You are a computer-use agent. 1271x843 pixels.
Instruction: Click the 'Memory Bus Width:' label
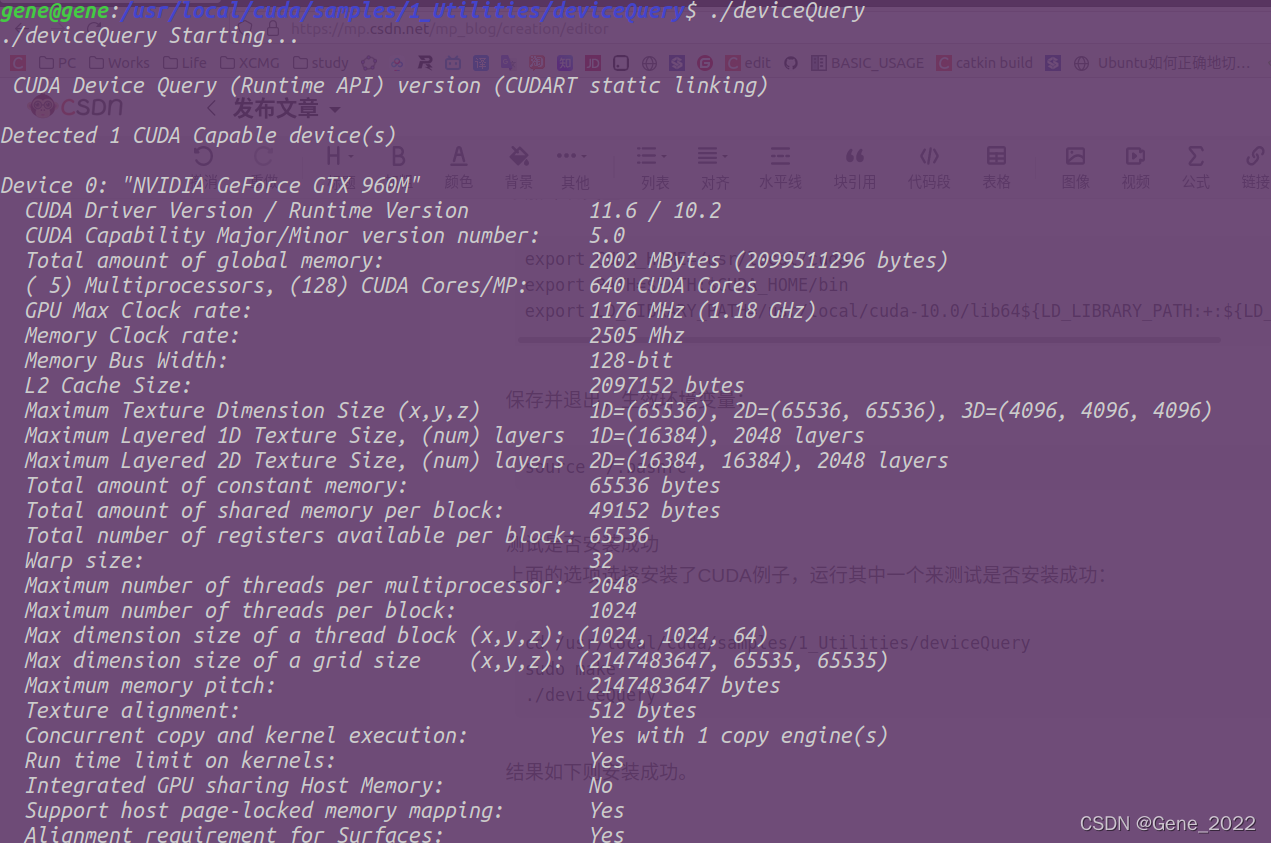coord(126,360)
